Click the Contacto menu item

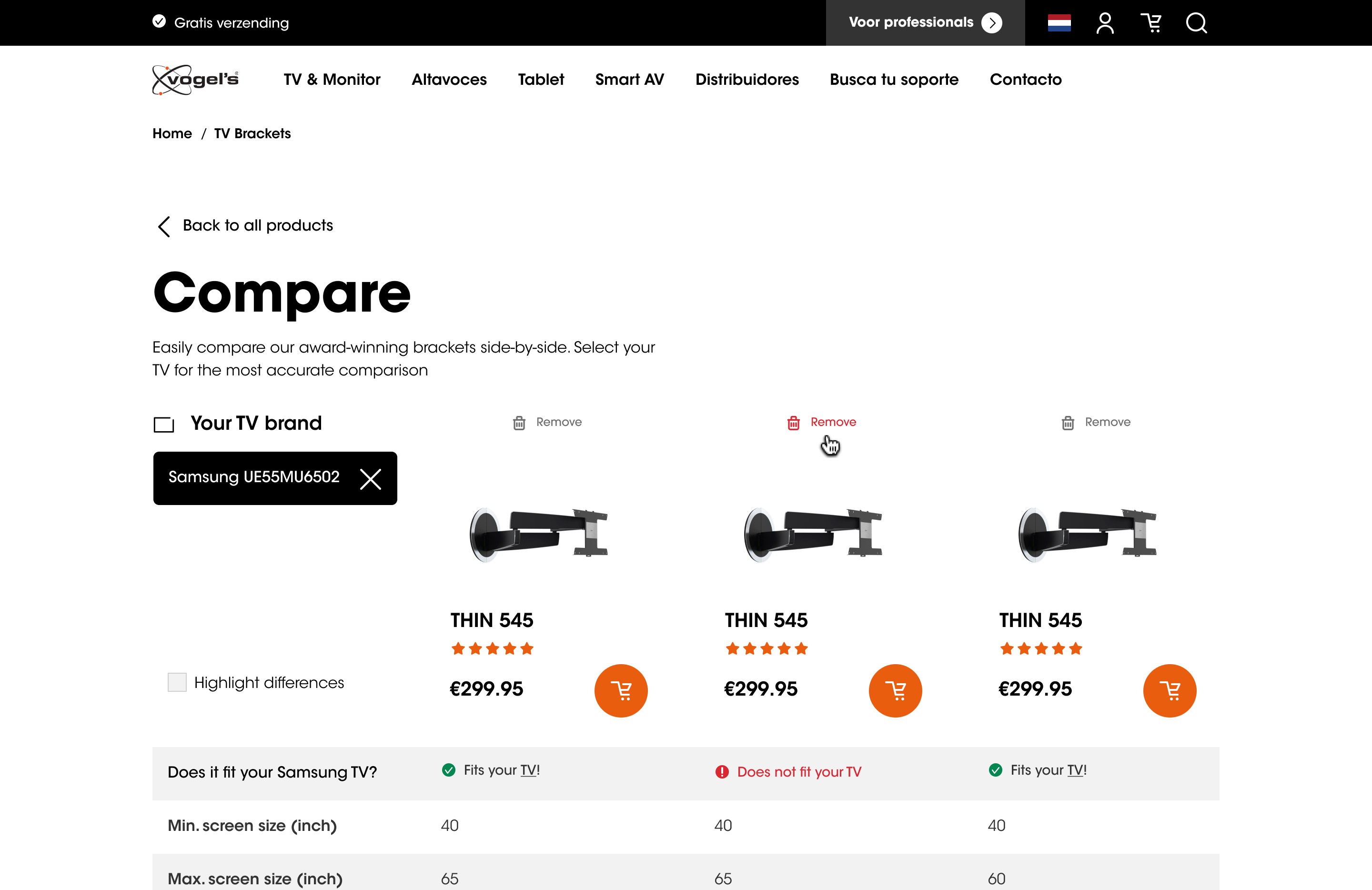click(1025, 80)
